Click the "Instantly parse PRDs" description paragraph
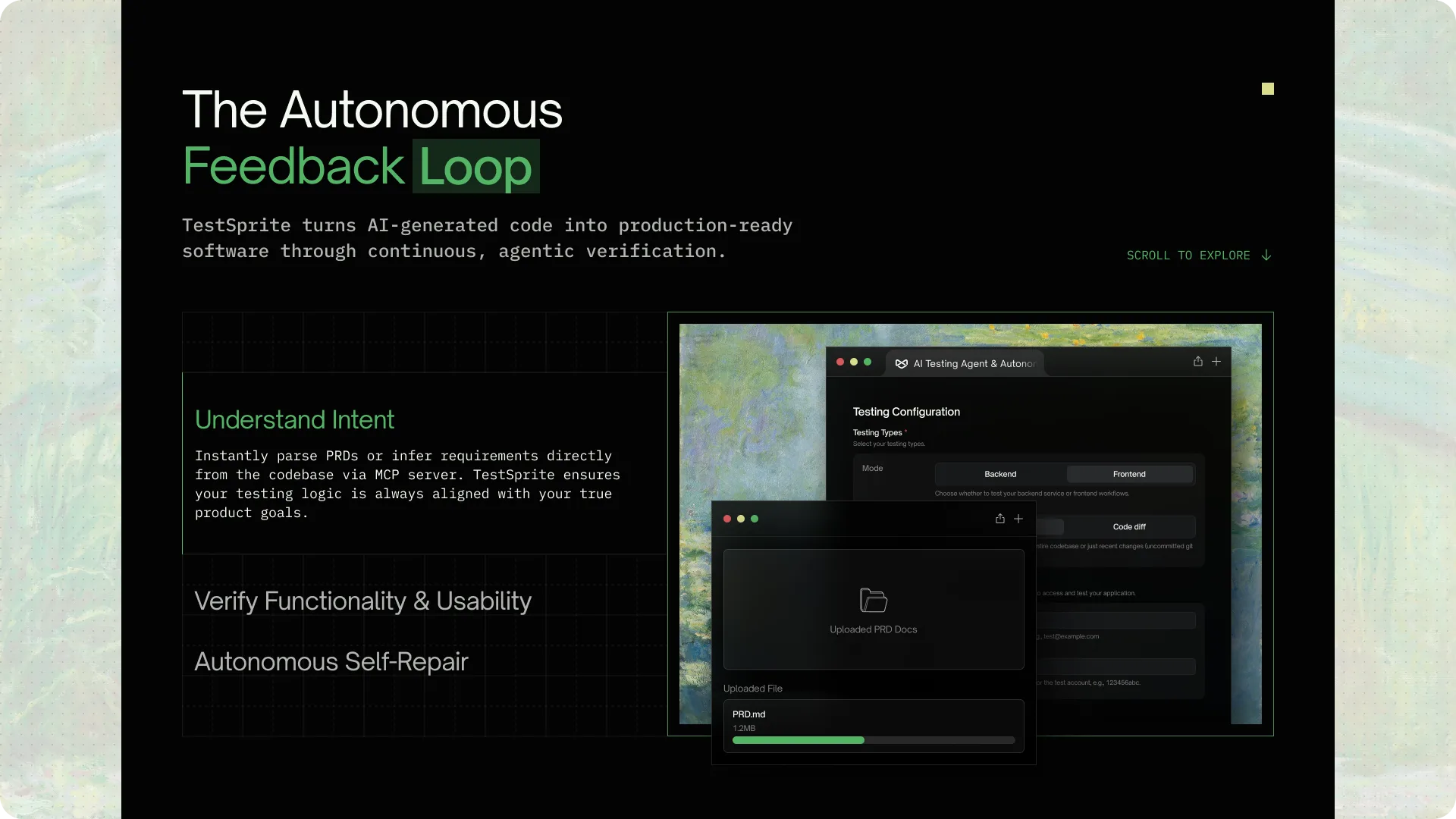1456x819 pixels. pos(407,484)
